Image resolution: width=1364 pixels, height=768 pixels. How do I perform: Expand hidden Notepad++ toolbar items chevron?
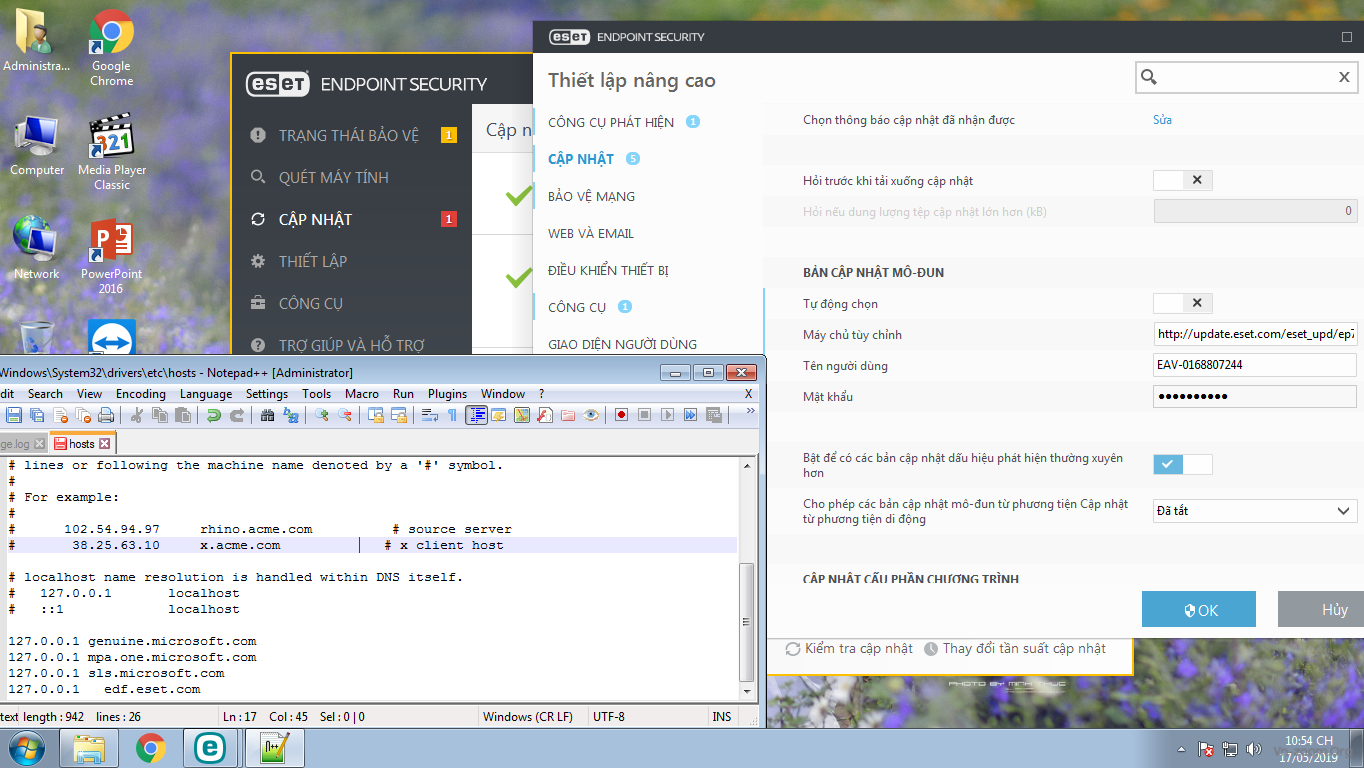[751, 412]
